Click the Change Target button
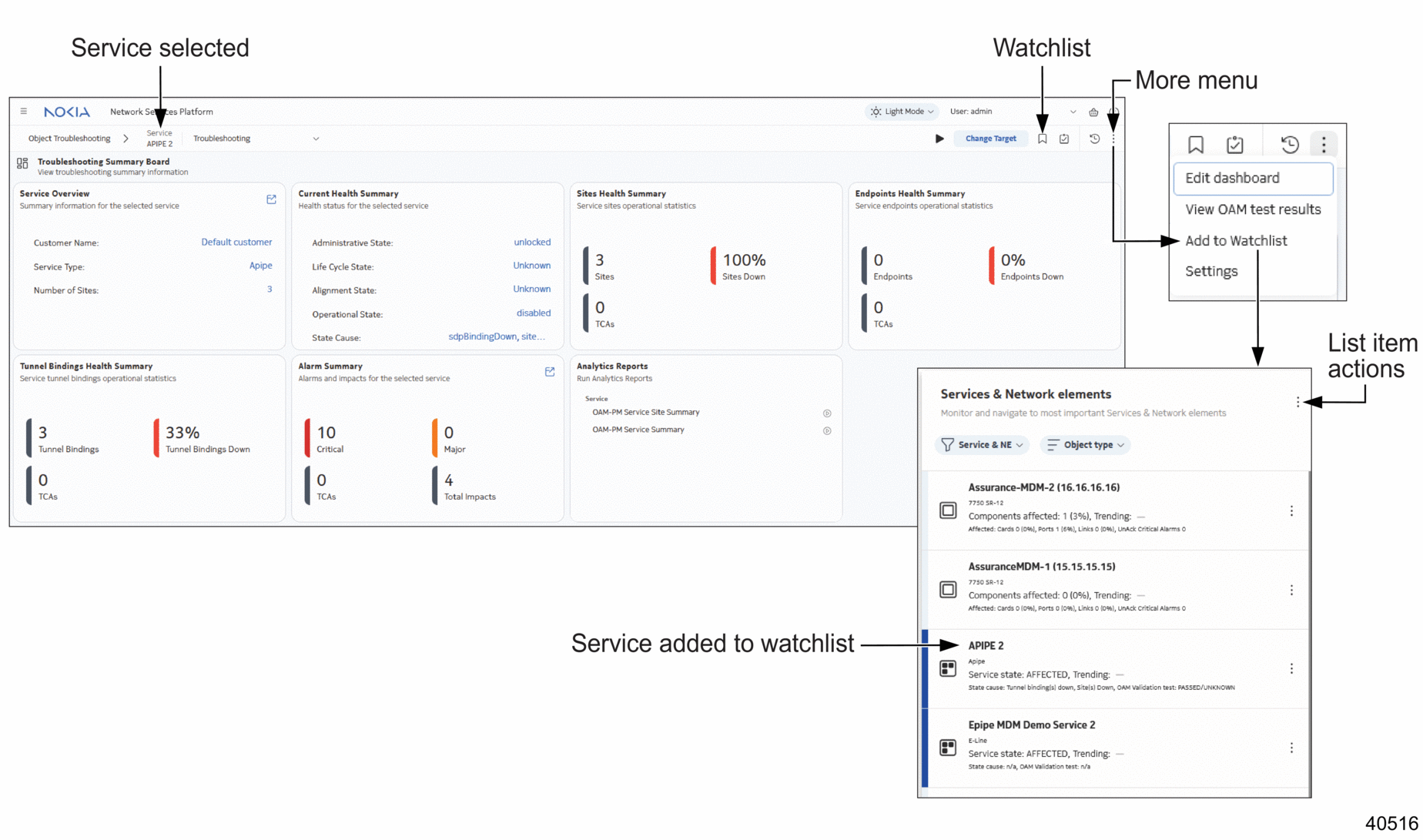The image size is (1423, 840). pyautogui.click(x=991, y=139)
